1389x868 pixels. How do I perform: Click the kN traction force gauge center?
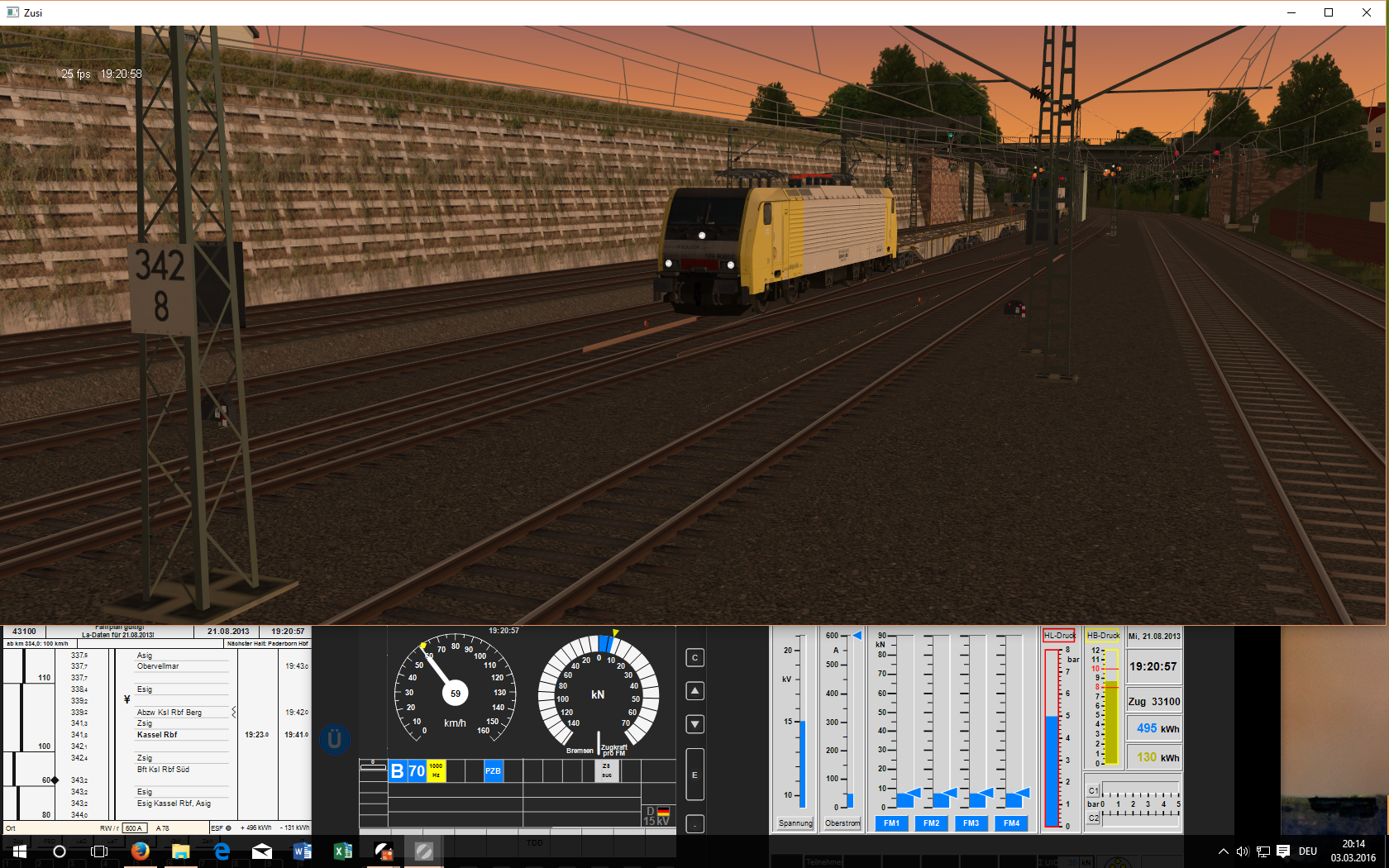(598, 694)
